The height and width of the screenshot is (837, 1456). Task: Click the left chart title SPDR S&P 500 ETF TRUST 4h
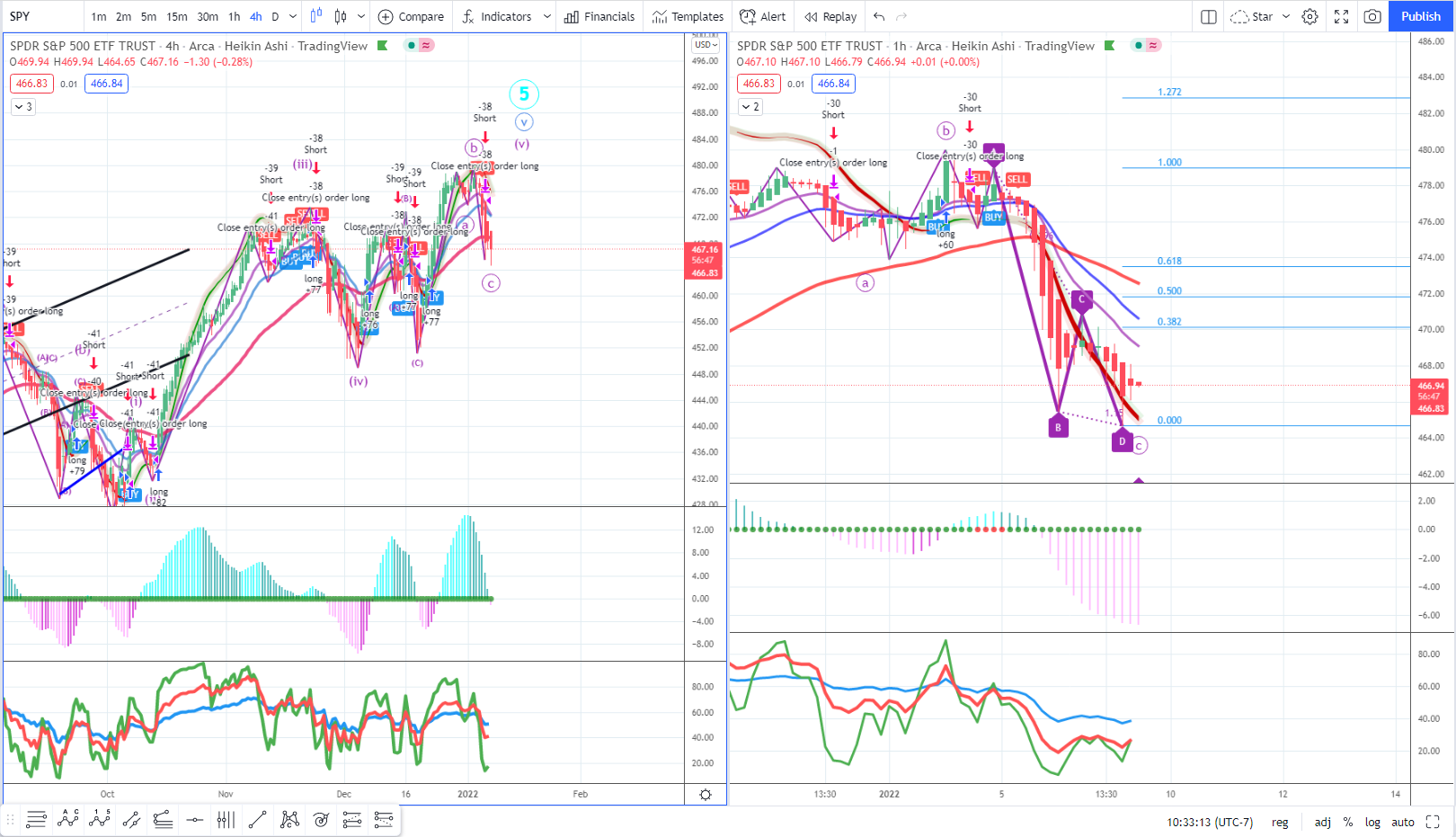tap(94, 46)
